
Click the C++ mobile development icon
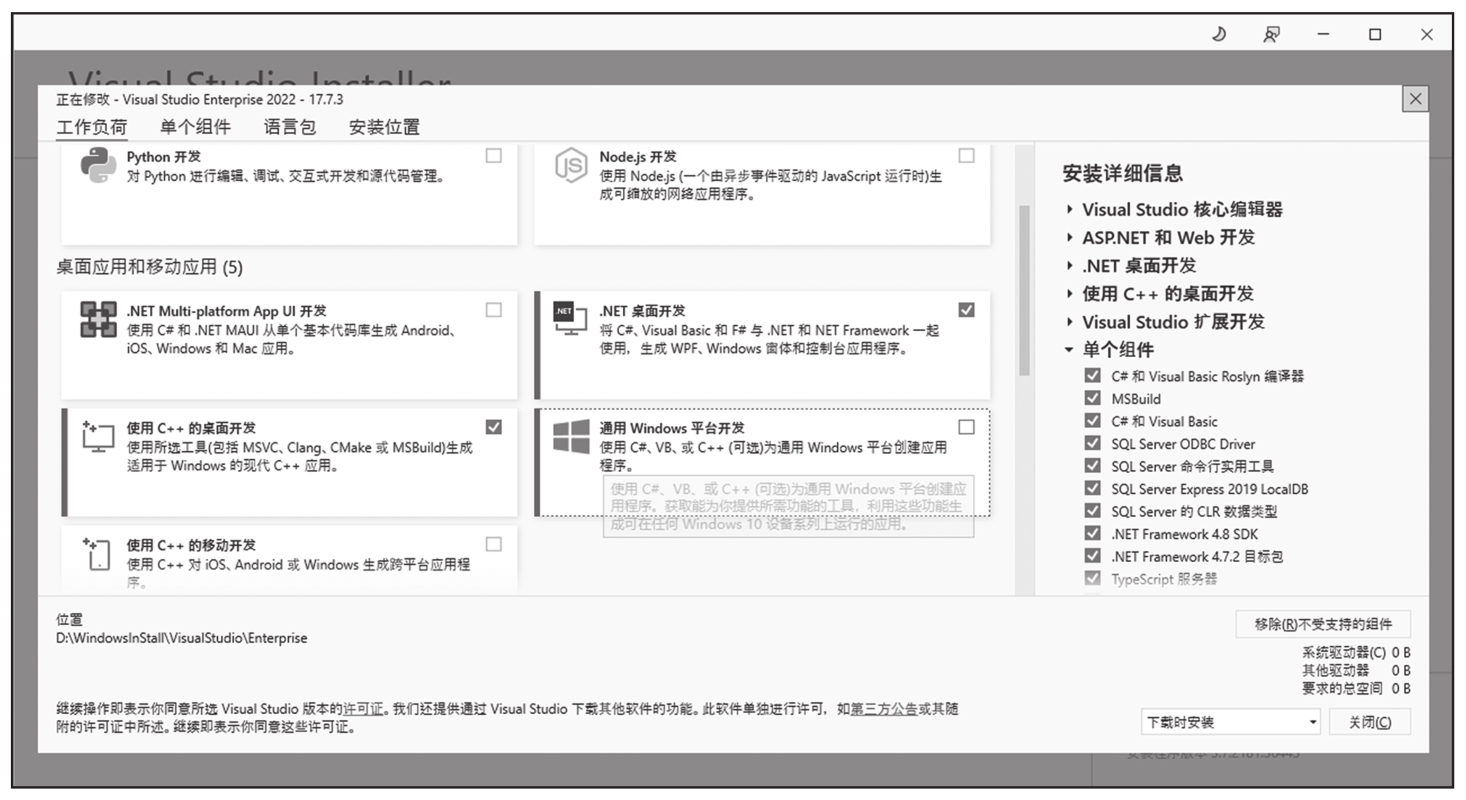[x=97, y=554]
